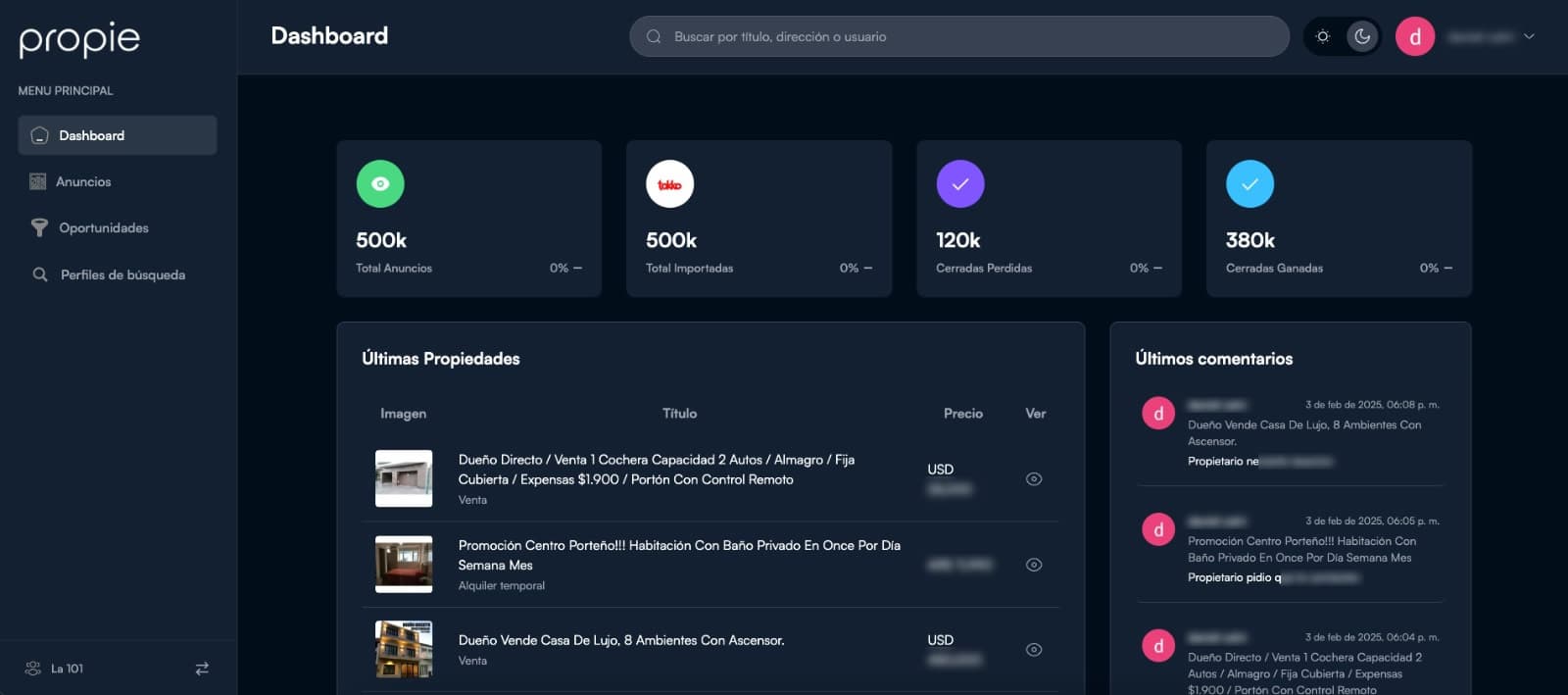This screenshot has width=1568, height=695.
Task: Open title Dueño Directo / Venta 1 Cochera
Action: (x=657, y=470)
